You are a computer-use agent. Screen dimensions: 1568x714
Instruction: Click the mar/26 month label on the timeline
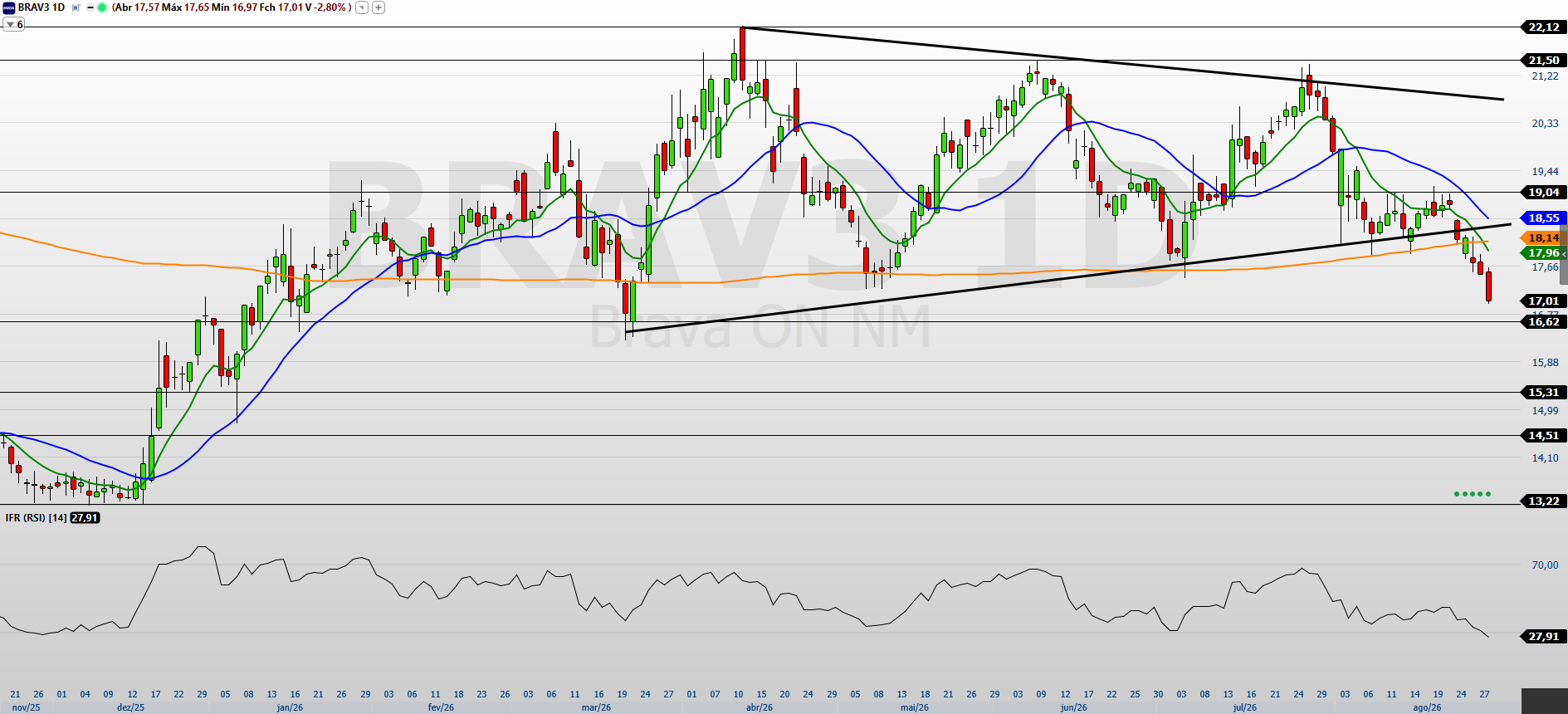596,707
